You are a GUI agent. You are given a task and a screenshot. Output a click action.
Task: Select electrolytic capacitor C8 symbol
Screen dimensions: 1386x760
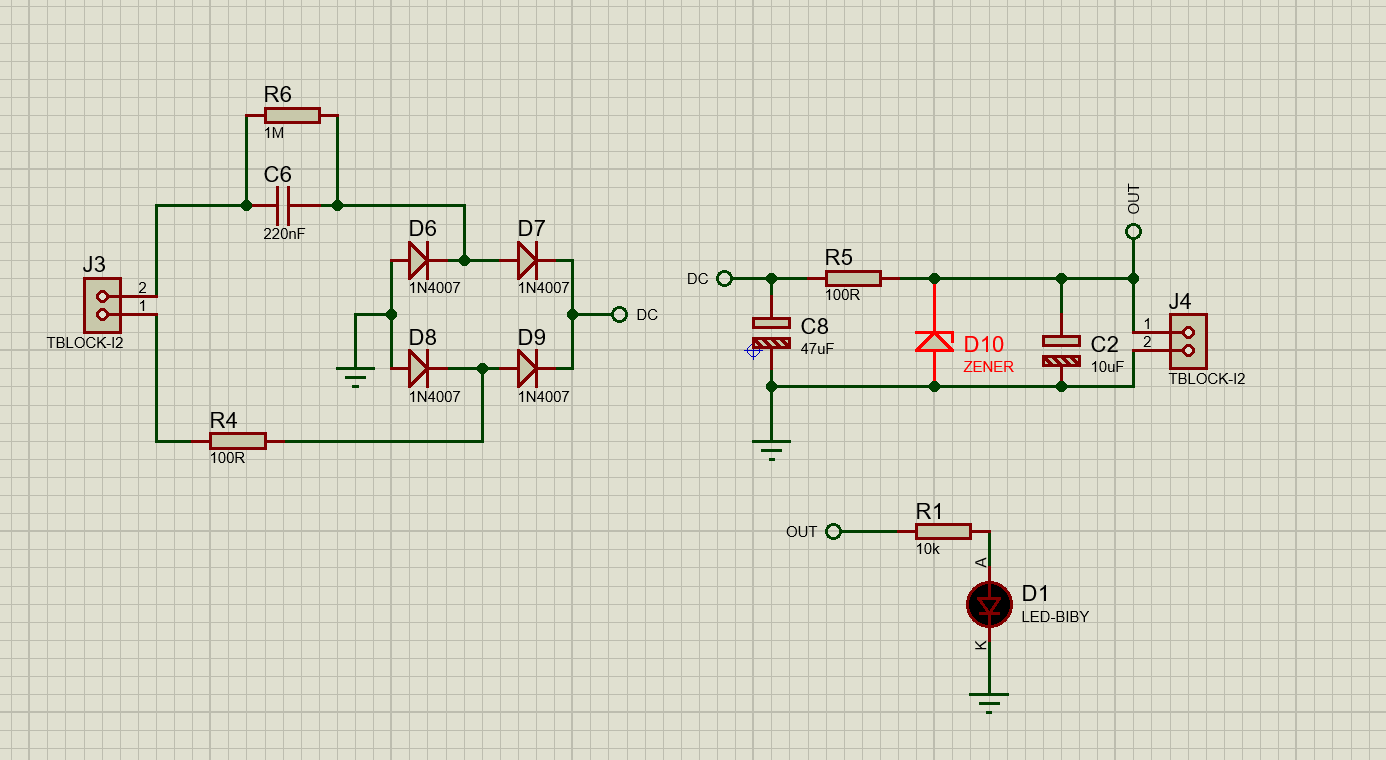pos(771,333)
